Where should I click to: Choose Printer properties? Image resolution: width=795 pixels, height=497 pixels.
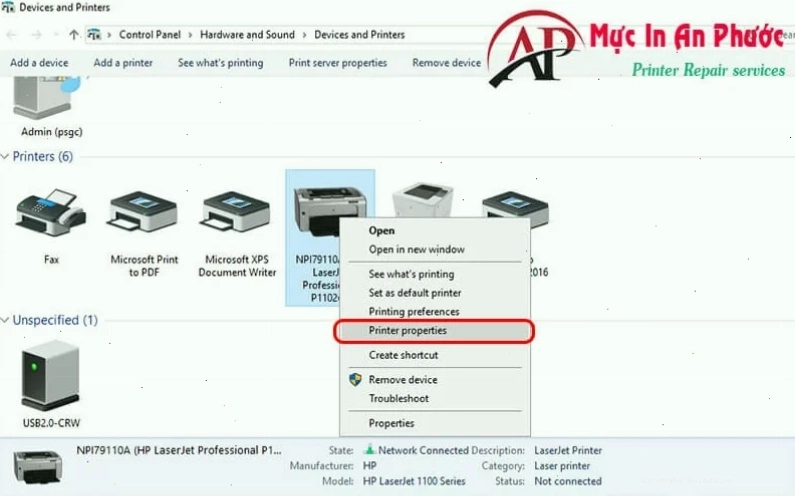(435, 331)
